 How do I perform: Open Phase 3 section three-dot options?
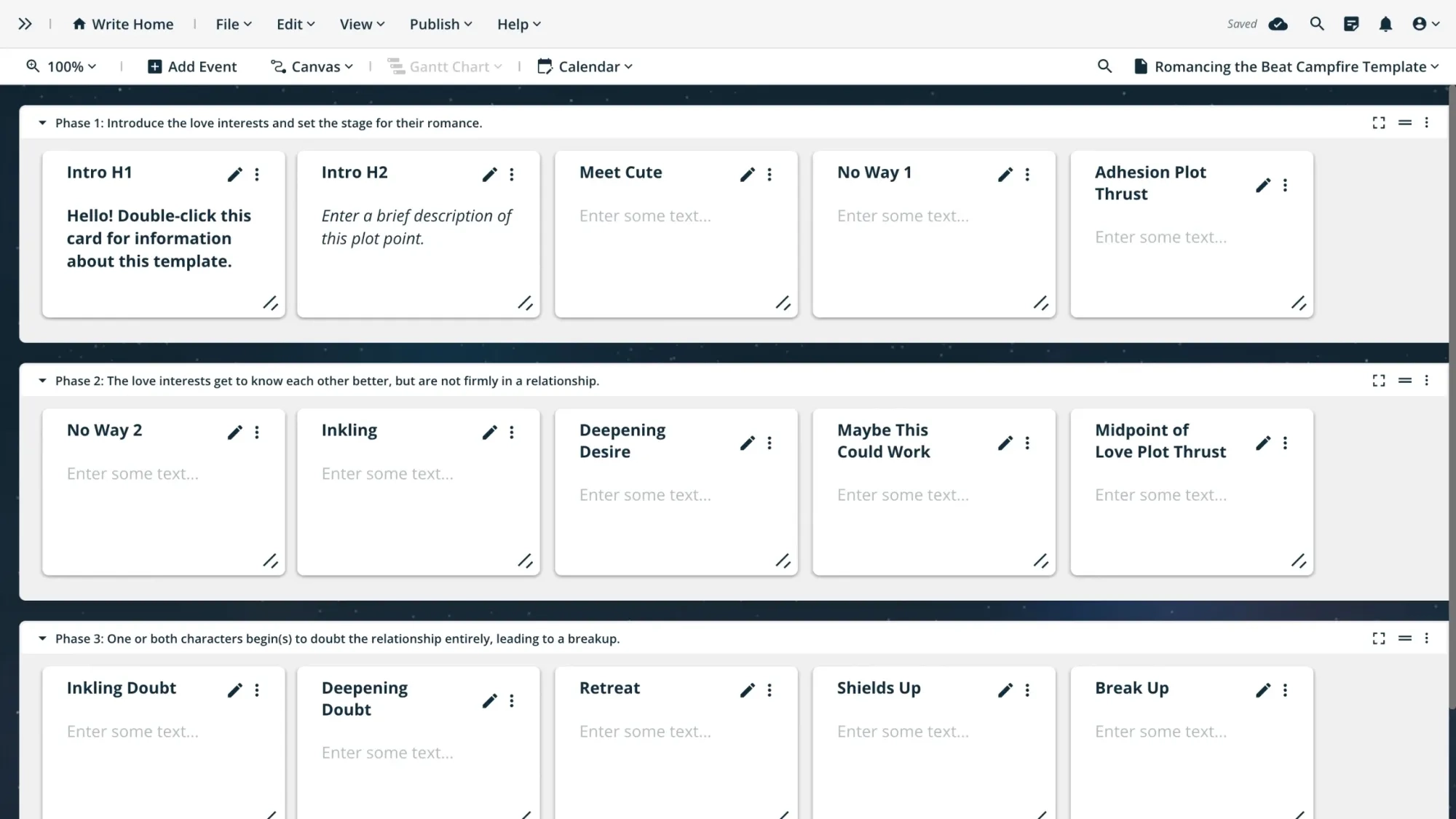(1427, 638)
